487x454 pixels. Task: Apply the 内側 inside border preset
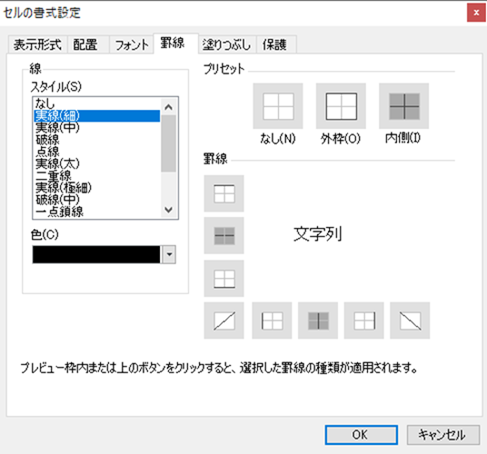[x=404, y=106]
